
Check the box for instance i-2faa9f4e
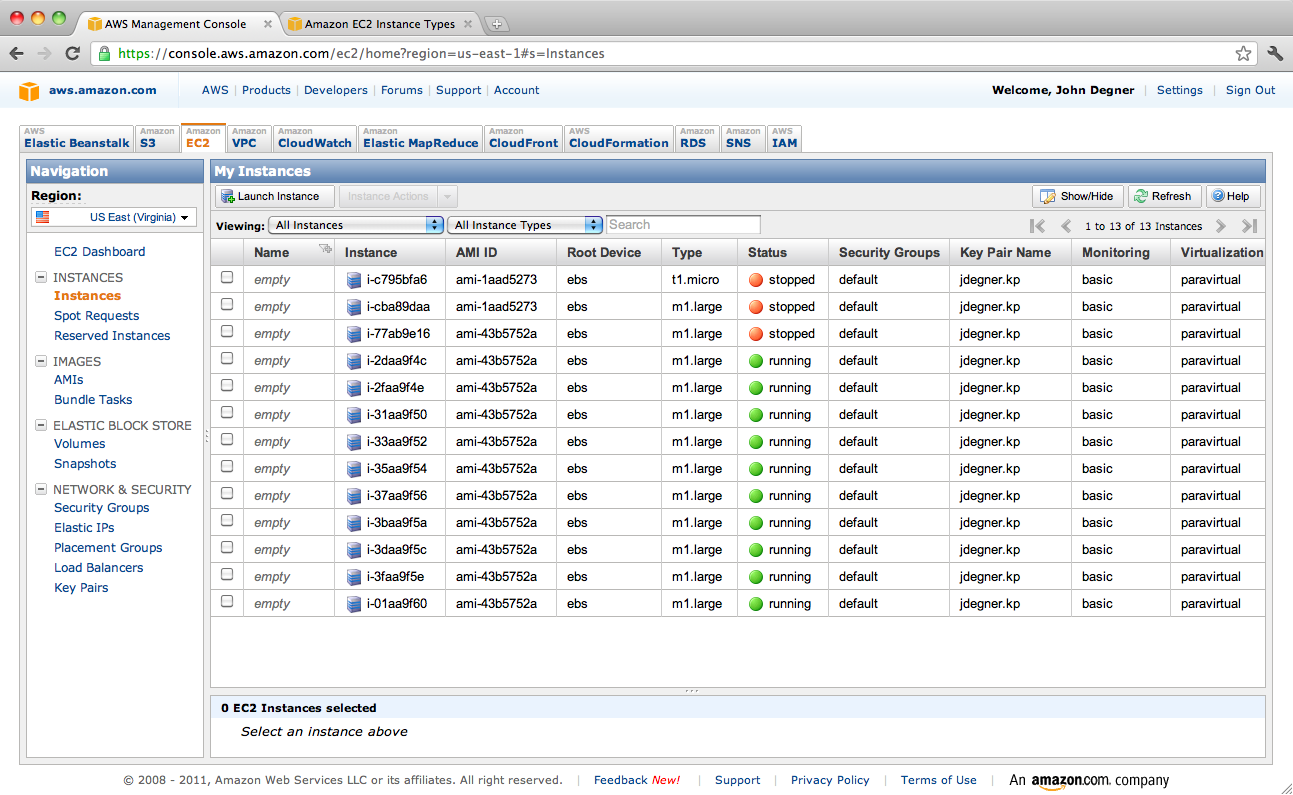coord(227,385)
